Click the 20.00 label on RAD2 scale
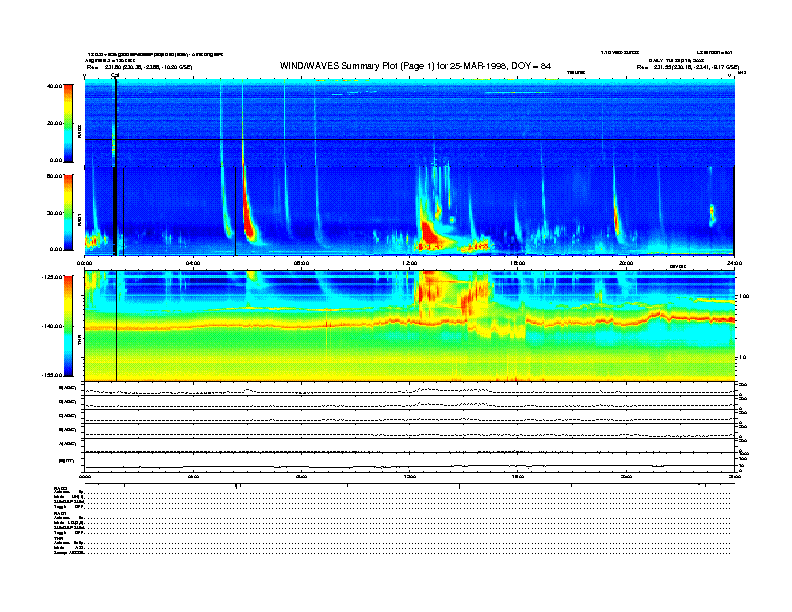792x612 pixels. pos(55,123)
